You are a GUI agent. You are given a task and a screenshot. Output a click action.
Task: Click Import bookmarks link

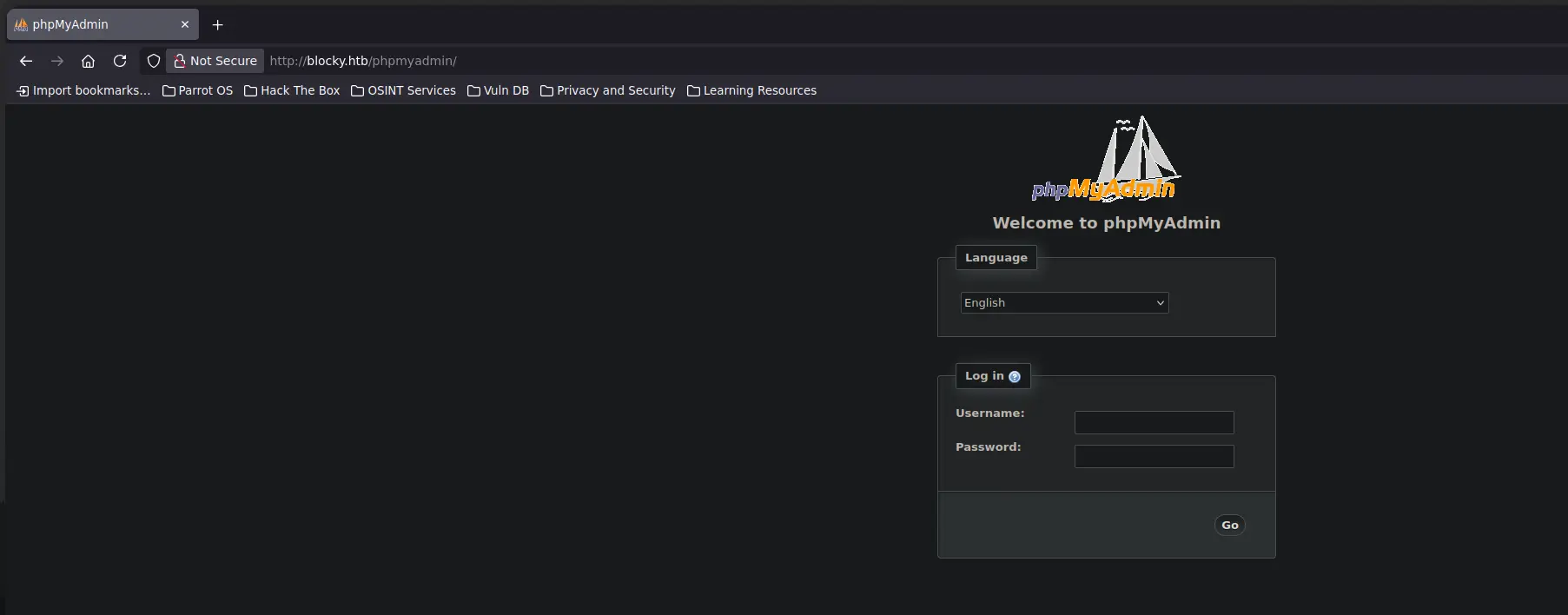coord(83,90)
